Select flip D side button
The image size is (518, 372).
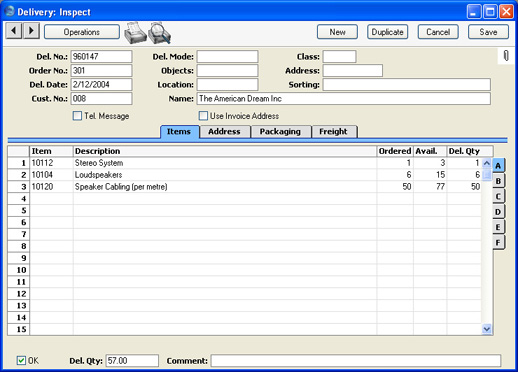tap(498, 212)
